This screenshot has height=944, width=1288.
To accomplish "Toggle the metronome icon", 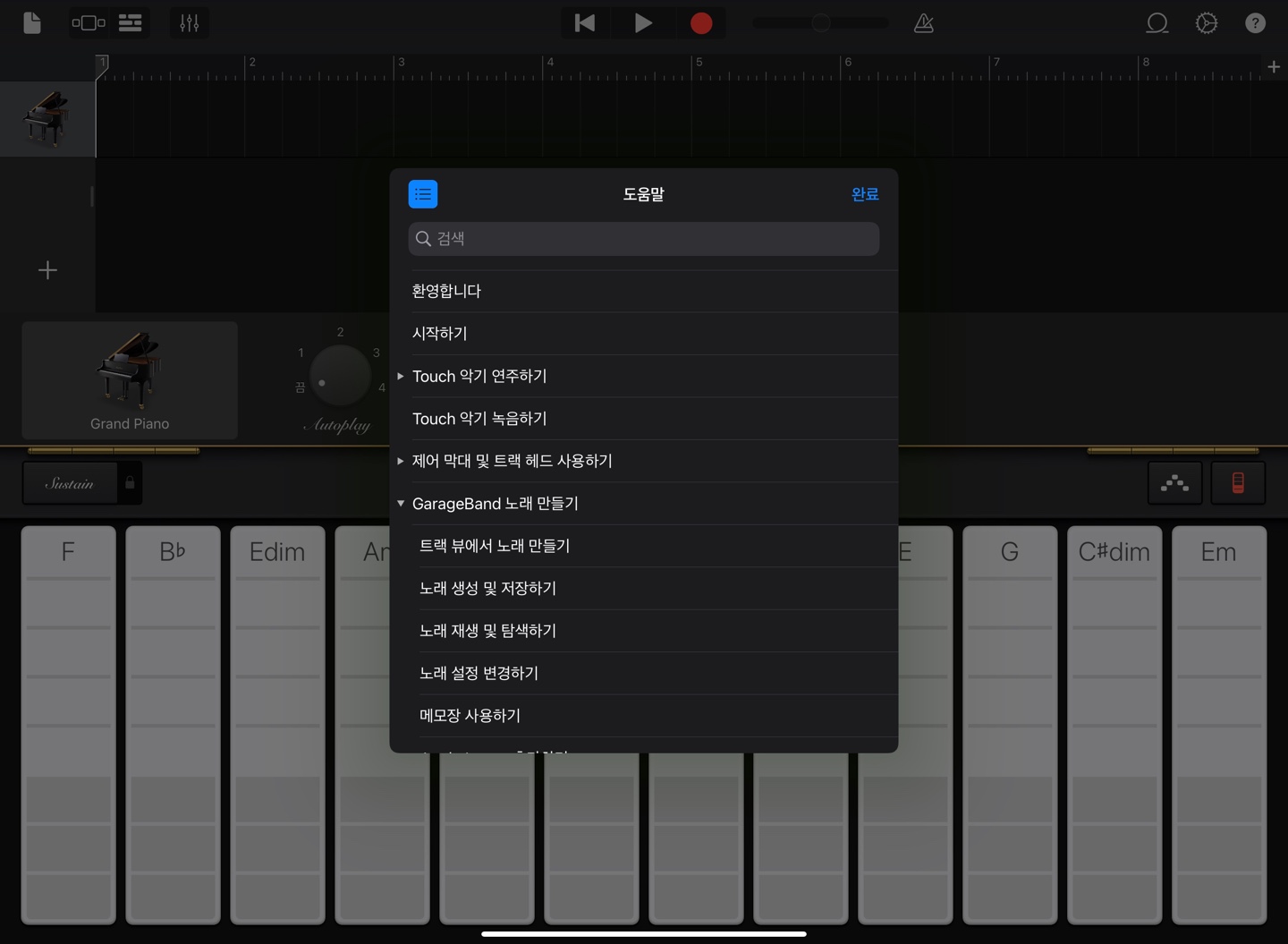I will (924, 22).
